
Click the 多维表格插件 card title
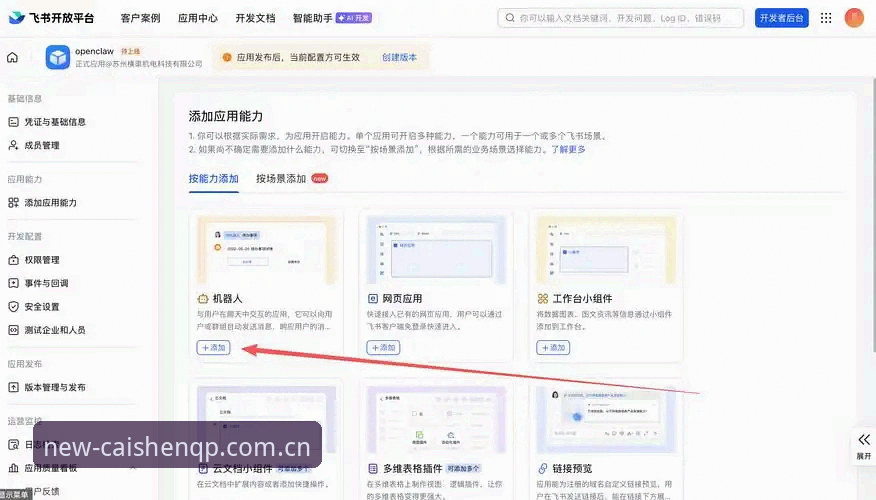pyautogui.click(x=413, y=469)
